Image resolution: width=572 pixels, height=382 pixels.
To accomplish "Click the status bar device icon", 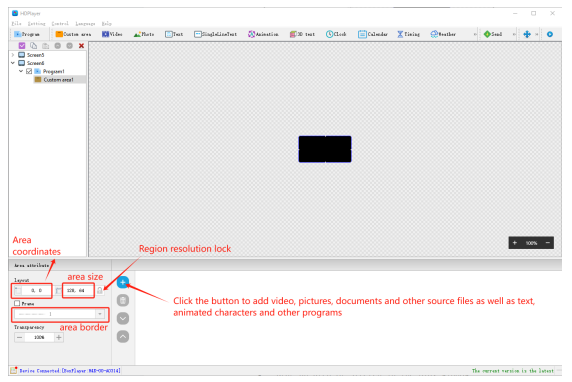I will [x=14, y=370].
